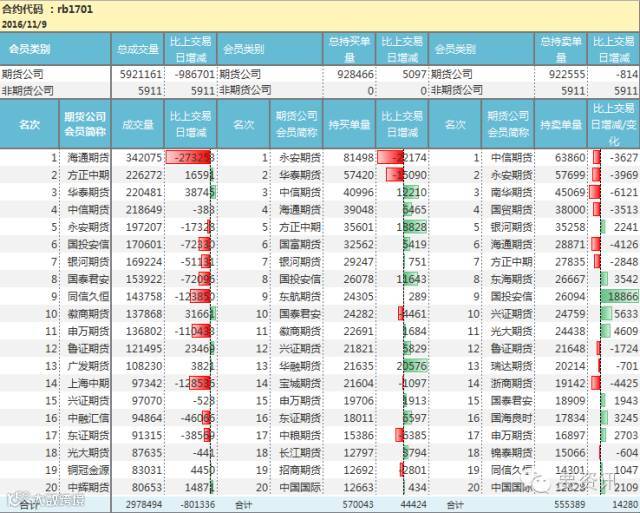Click short position value 63860
The width and height of the screenshot is (640, 513).
coord(570,158)
